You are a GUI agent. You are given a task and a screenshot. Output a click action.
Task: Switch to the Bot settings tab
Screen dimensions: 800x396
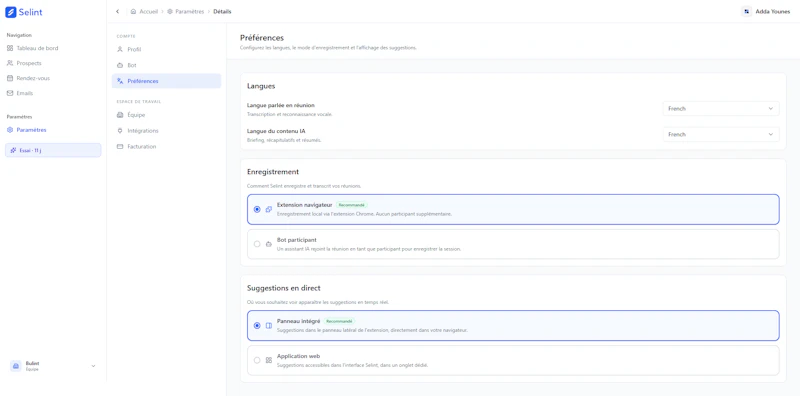point(166,65)
